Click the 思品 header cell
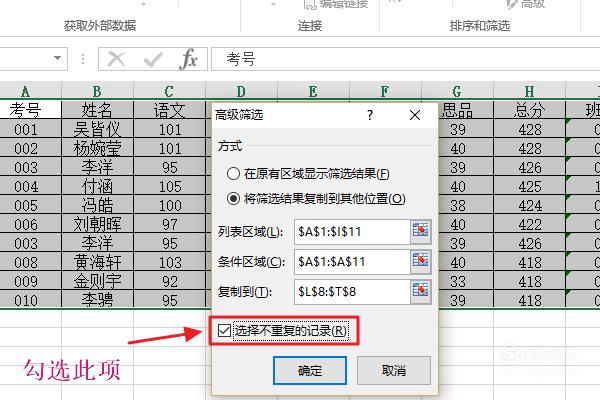This screenshot has width=600, height=400. coord(465,110)
